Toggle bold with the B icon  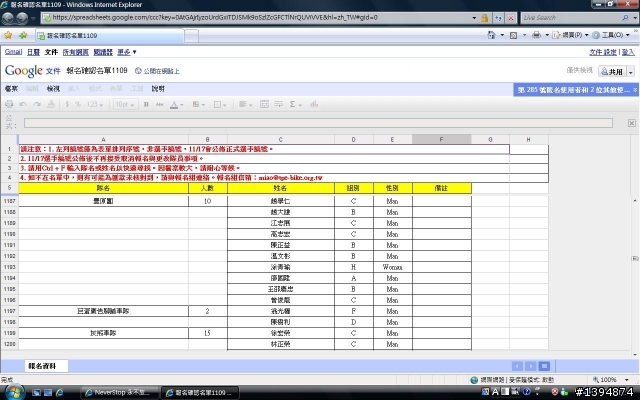point(146,104)
